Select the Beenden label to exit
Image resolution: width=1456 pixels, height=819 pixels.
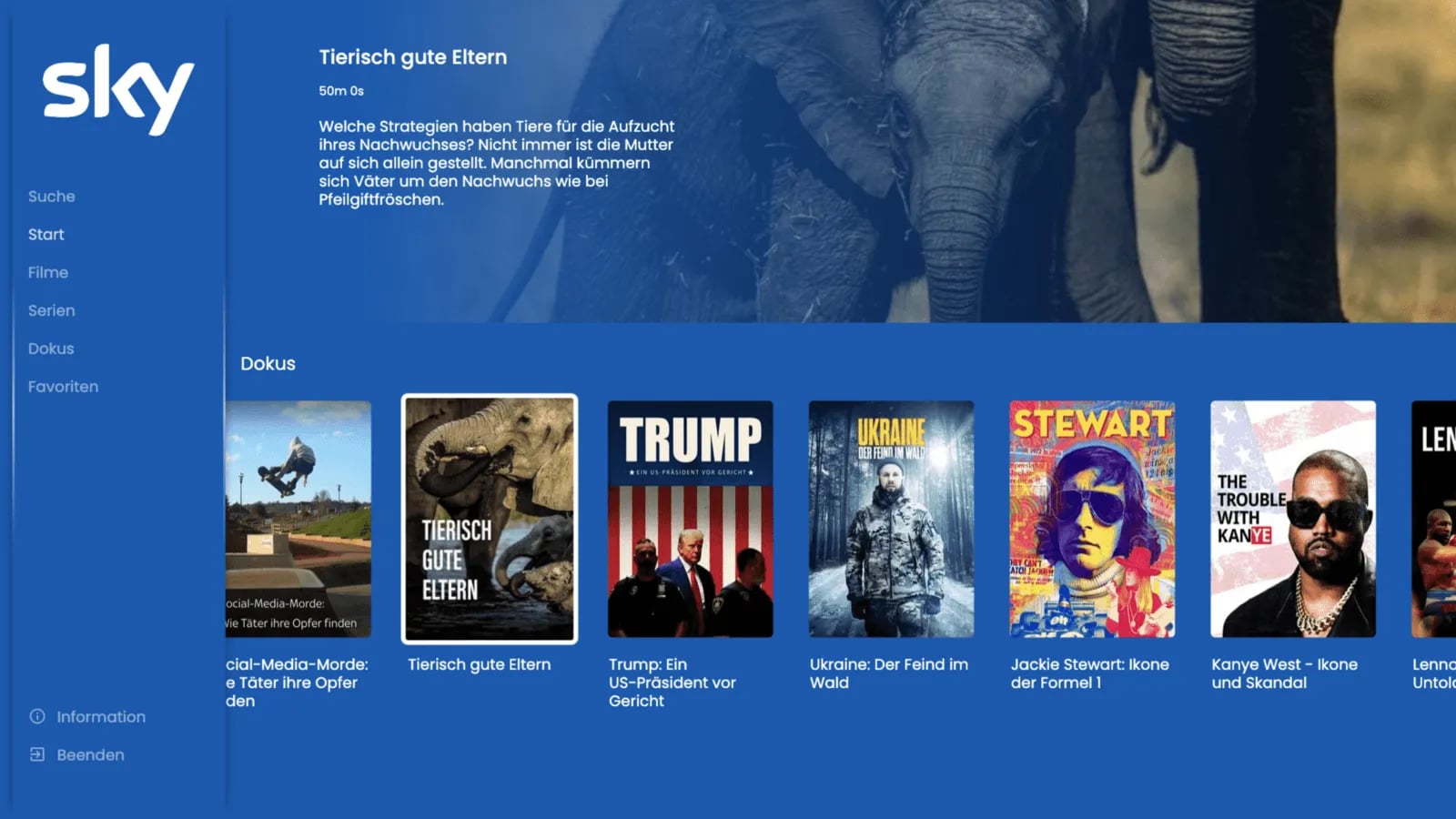[x=91, y=755]
